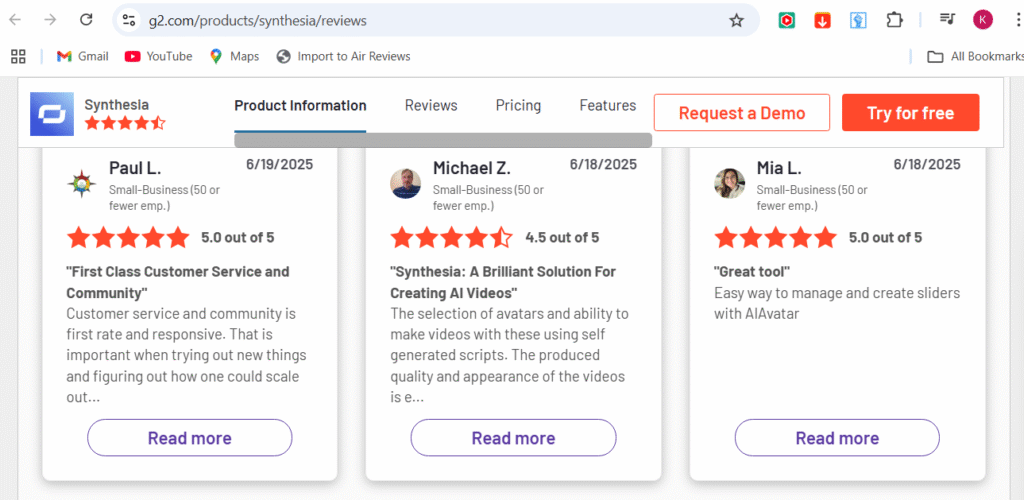Screen dimensions: 1024x500
Task: Click the Synthesia logo icon
Action: pyautogui.click(x=52, y=114)
